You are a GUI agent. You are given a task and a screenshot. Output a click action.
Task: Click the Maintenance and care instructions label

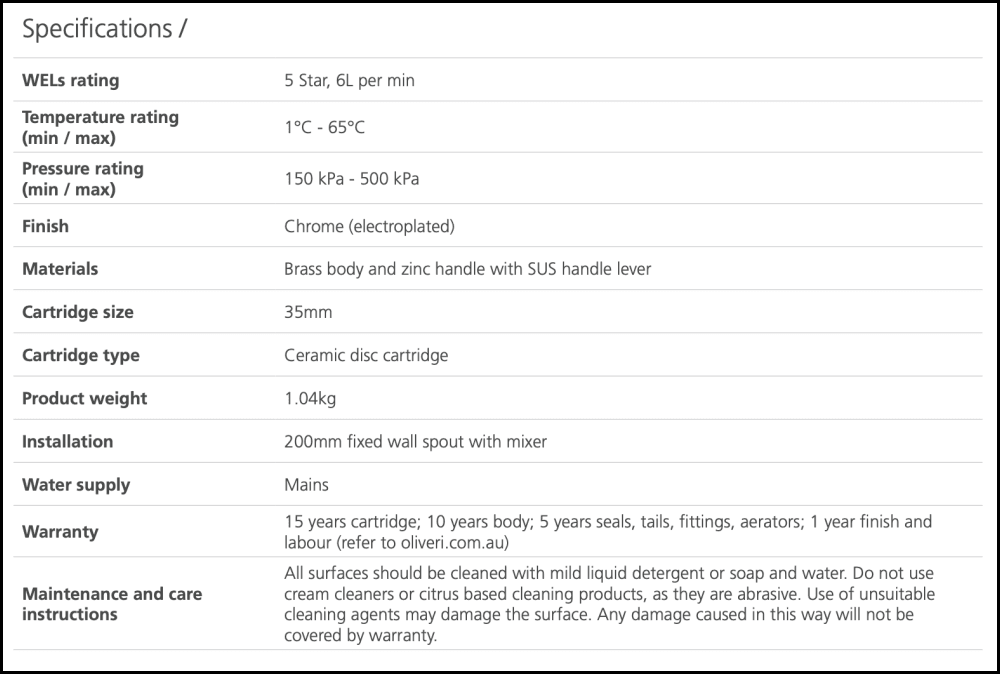pos(112,604)
